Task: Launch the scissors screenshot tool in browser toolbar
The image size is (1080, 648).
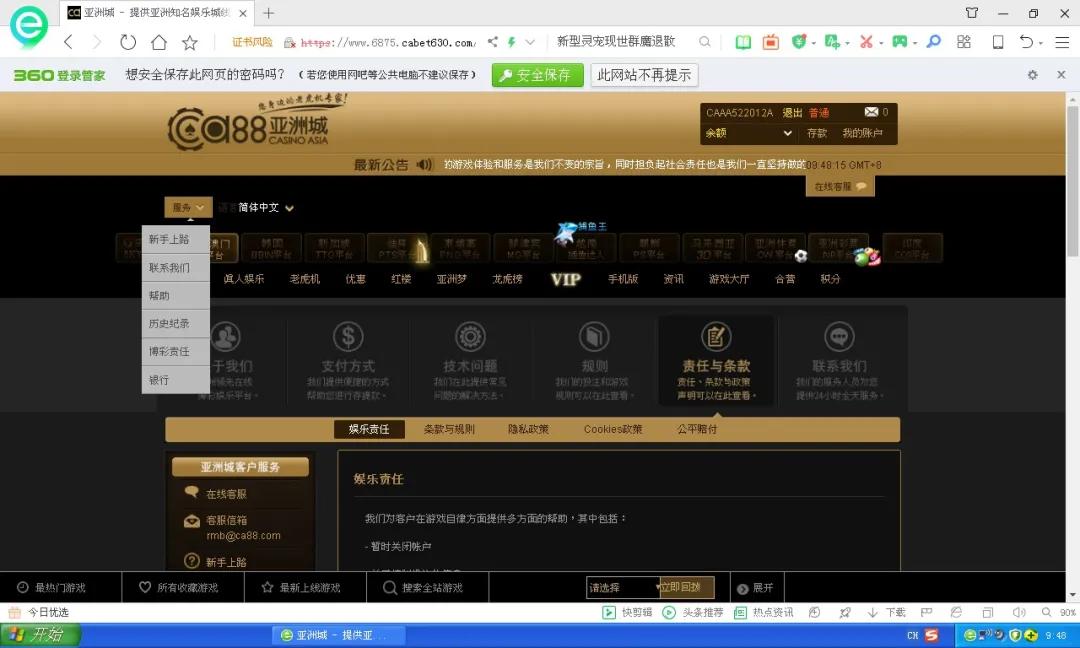Action: pyautogui.click(x=868, y=42)
